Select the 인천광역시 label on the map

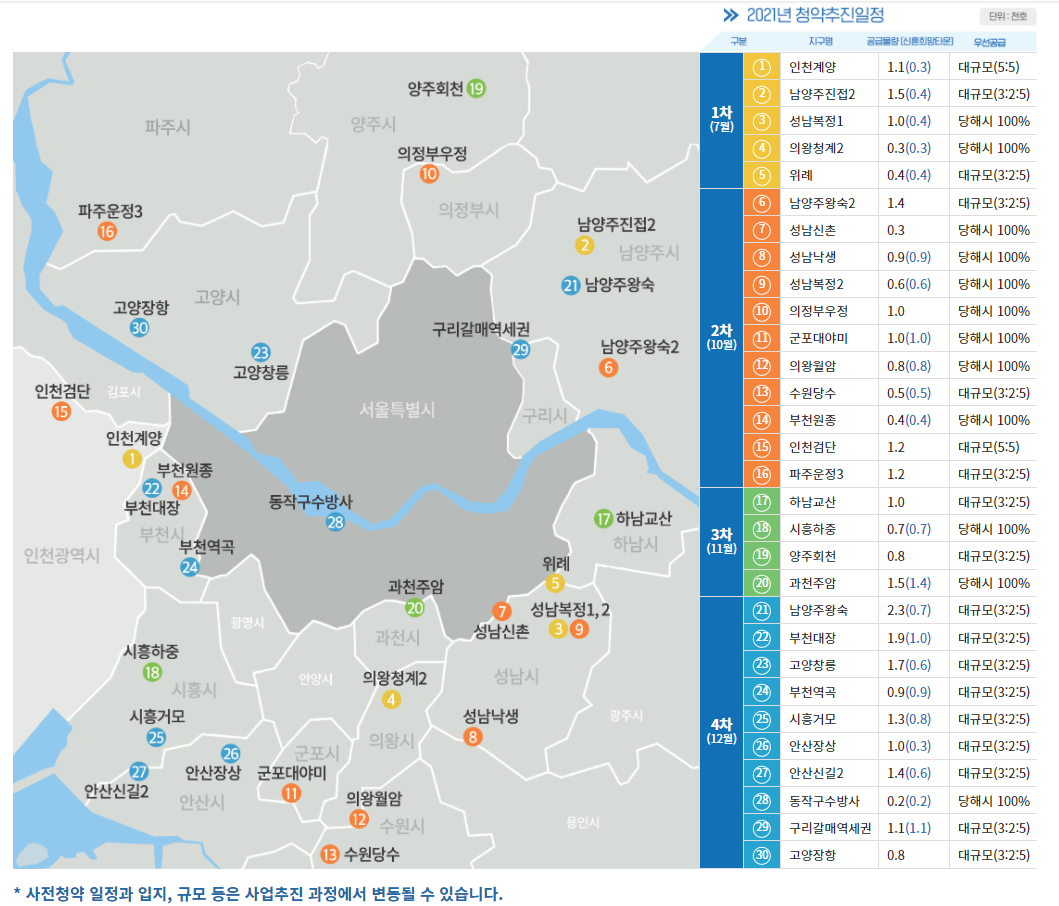(61, 555)
